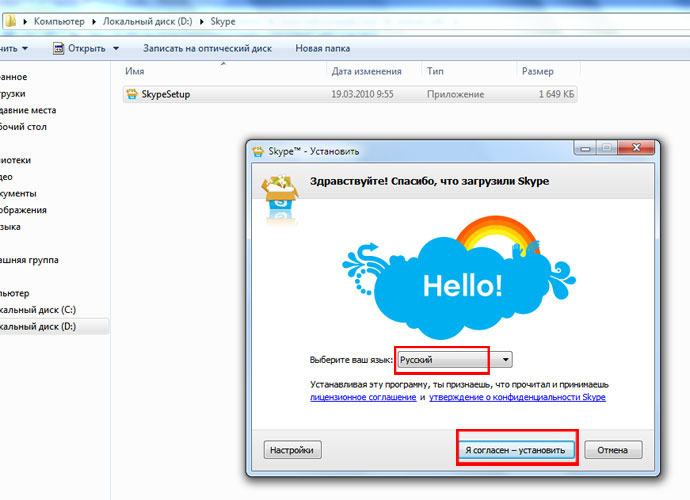Viewport: 690px width, 500px height.
Task: Click the Открыть toolbar button
Action: click(86, 48)
